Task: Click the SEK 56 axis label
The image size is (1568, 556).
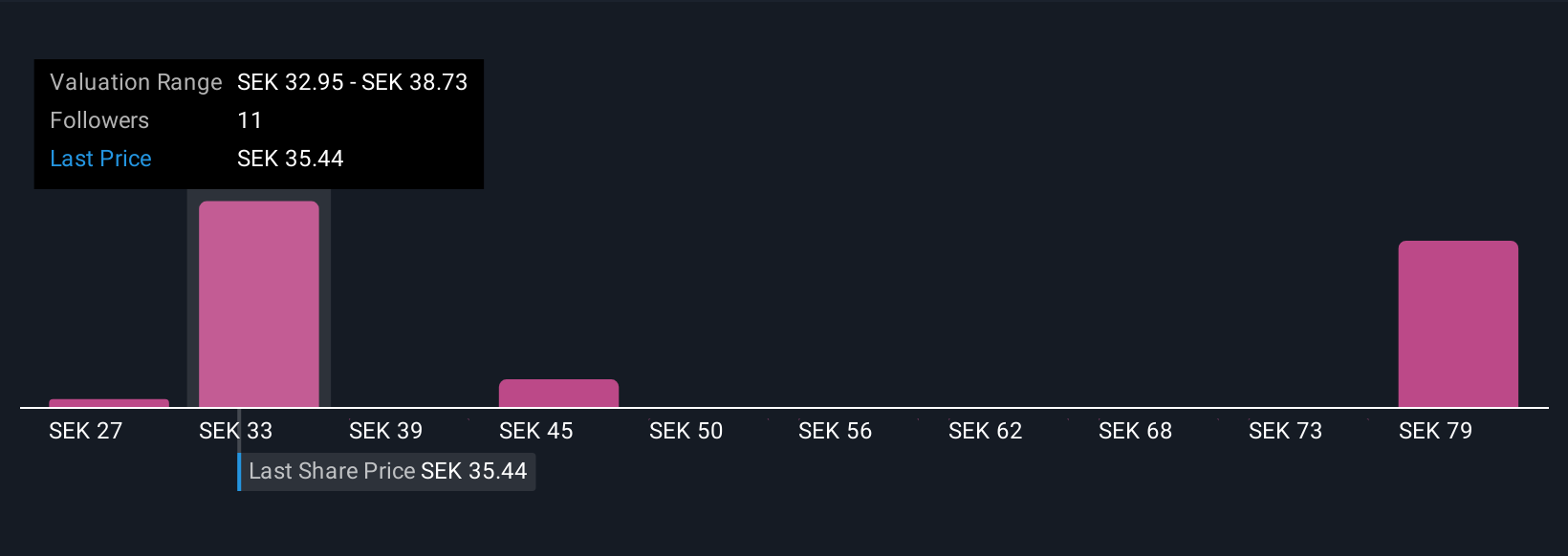Action: coord(835,431)
